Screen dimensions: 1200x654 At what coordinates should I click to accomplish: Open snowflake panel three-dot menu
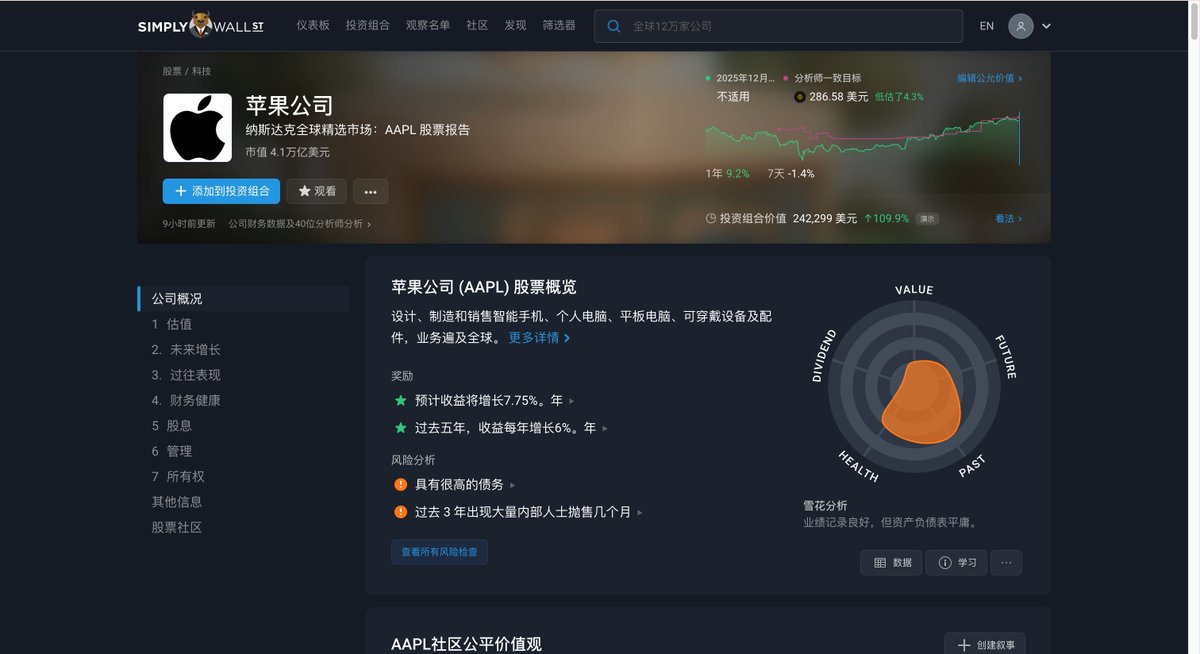pyautogui.click(x=1006, y=562)
